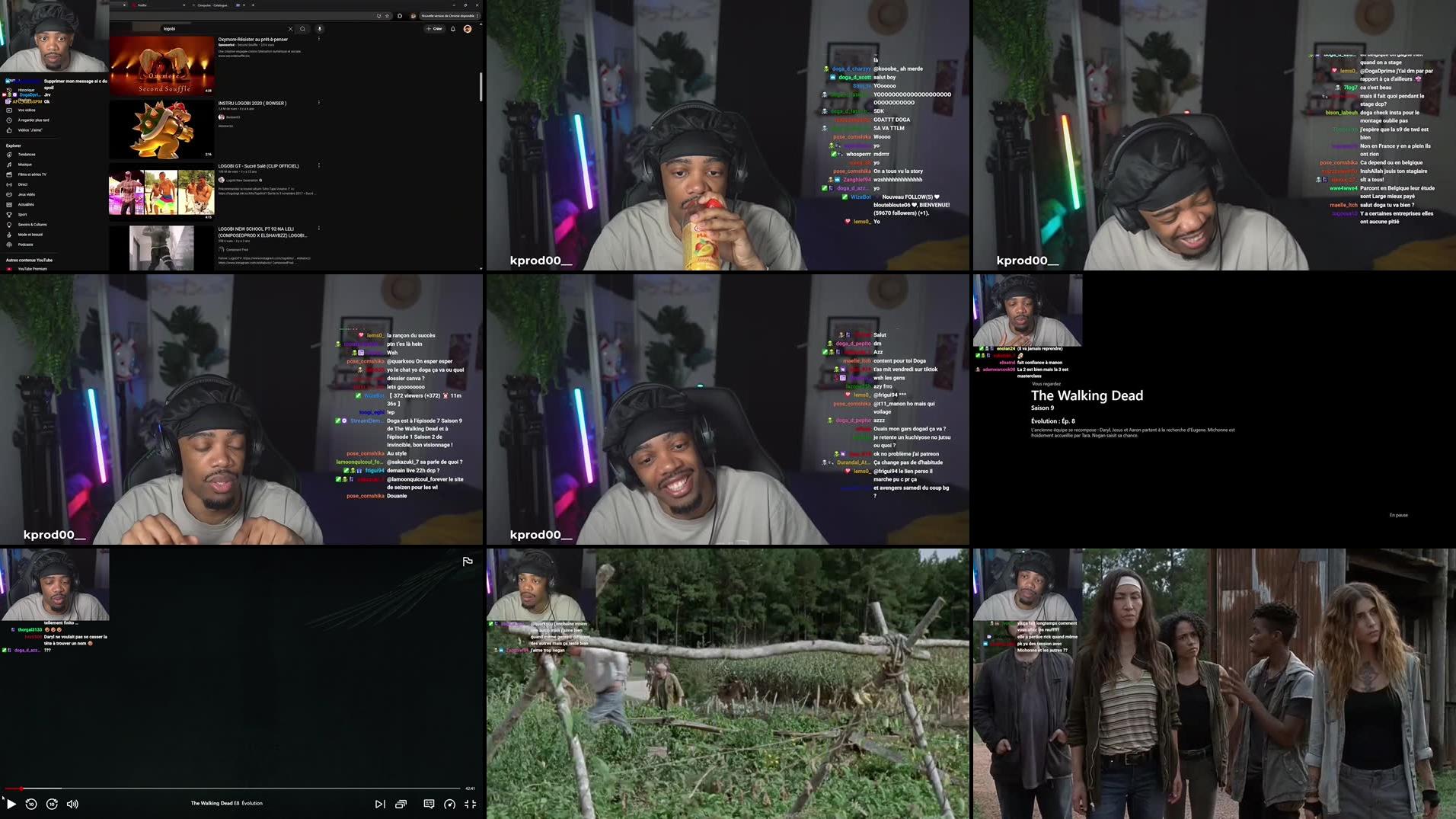Image resolution: width=1456 pixels, height=819 pixels.
Task: Open the episodes list icon in Netflix player
Action: click(x=401, y=804)
